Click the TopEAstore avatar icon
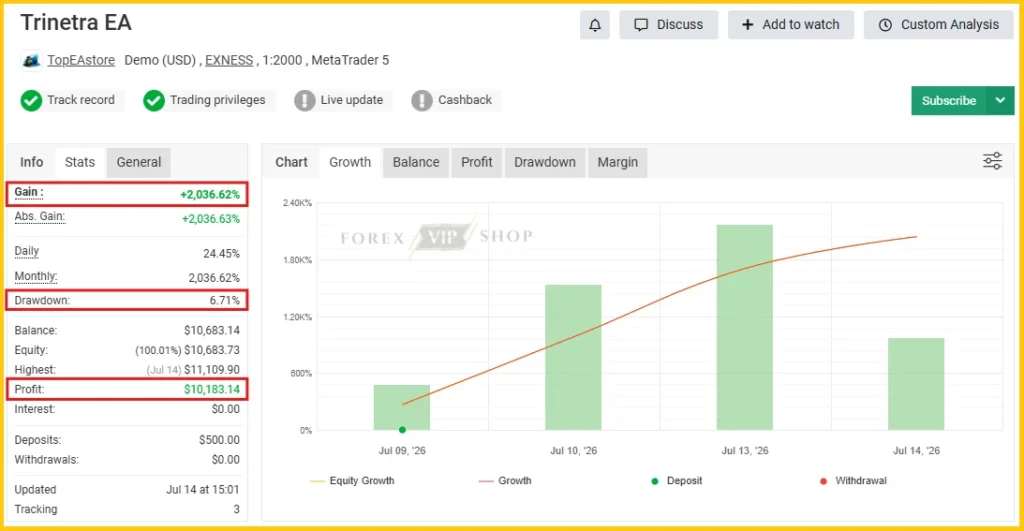 31,61
